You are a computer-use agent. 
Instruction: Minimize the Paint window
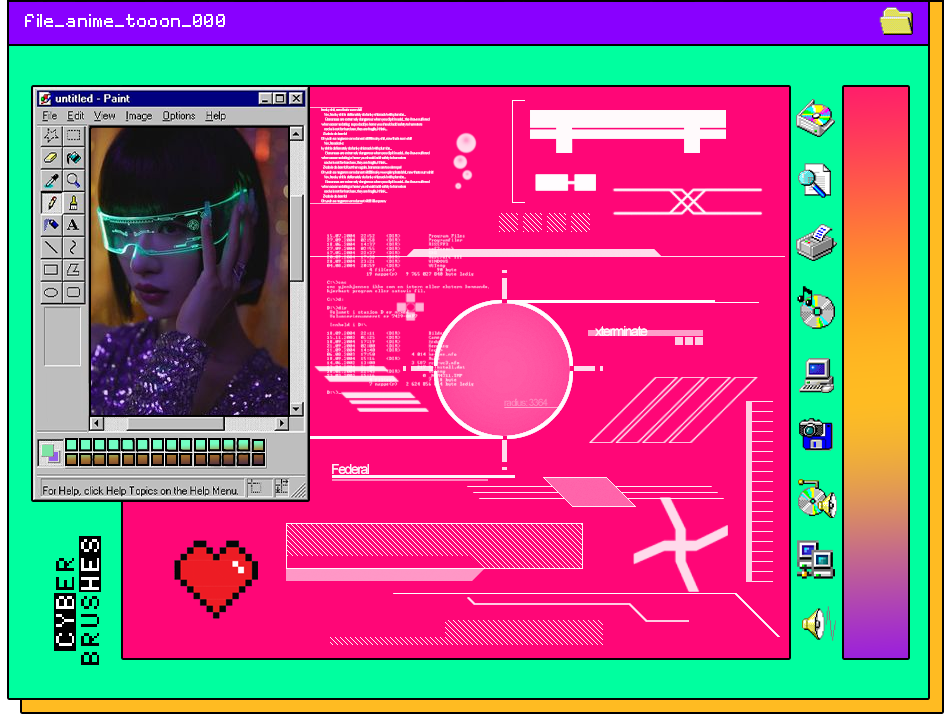265,98
